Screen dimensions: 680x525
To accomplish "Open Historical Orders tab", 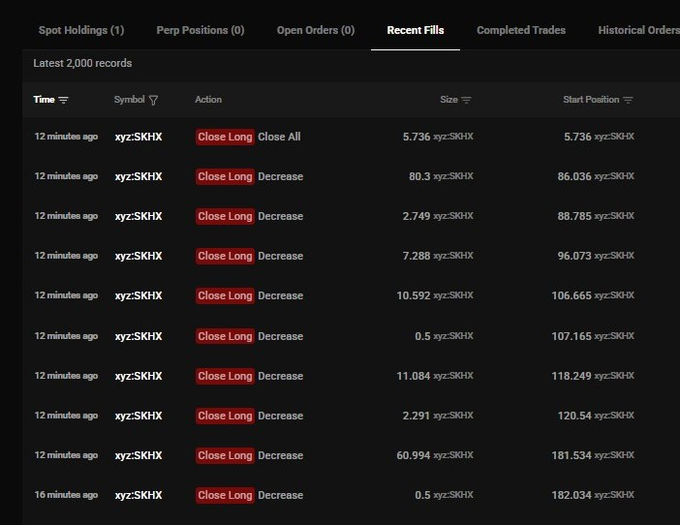I will pos(639,30).
